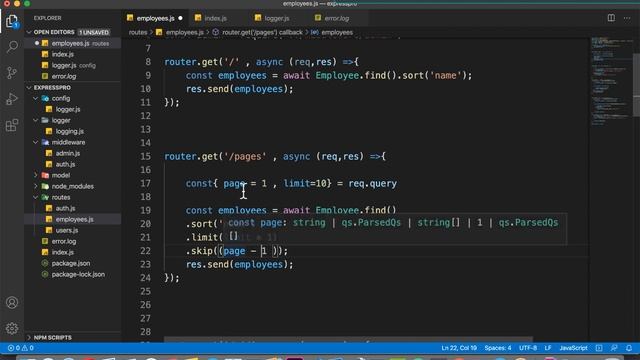Place cursor on res.send(employees) line 23
The height and width of the screenshot is (360, 640).
[x=239, y=264]
